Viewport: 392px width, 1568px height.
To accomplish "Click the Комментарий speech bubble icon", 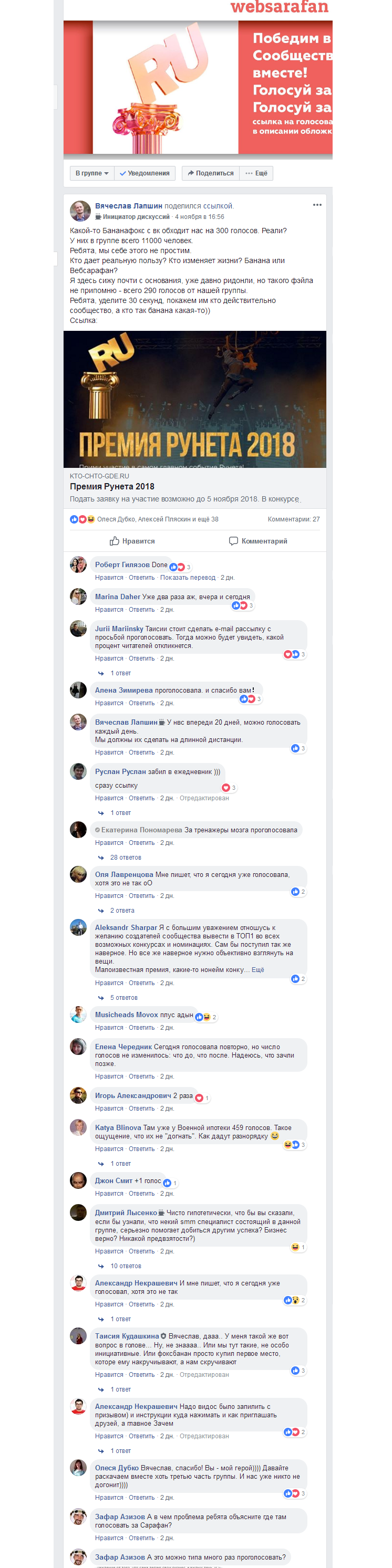I will pos(233,540).
